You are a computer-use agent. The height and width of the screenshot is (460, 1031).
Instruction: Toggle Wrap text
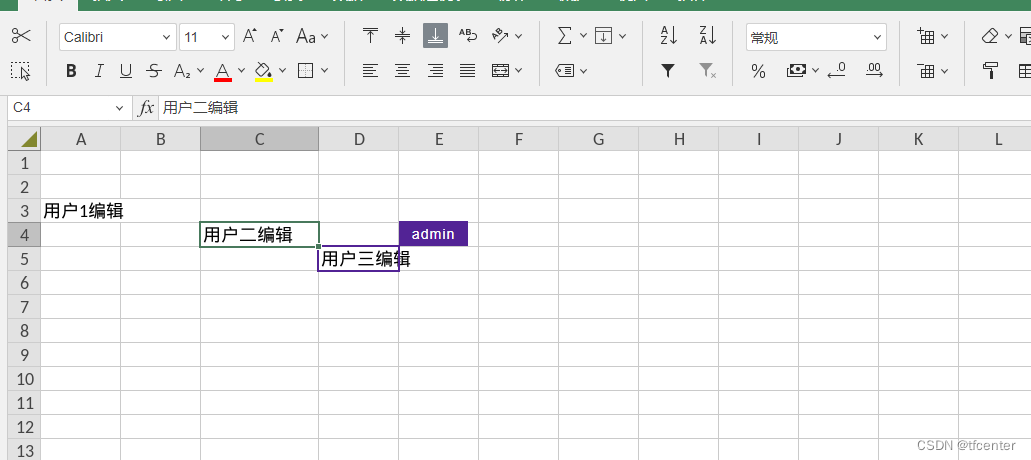pos(468,36)
